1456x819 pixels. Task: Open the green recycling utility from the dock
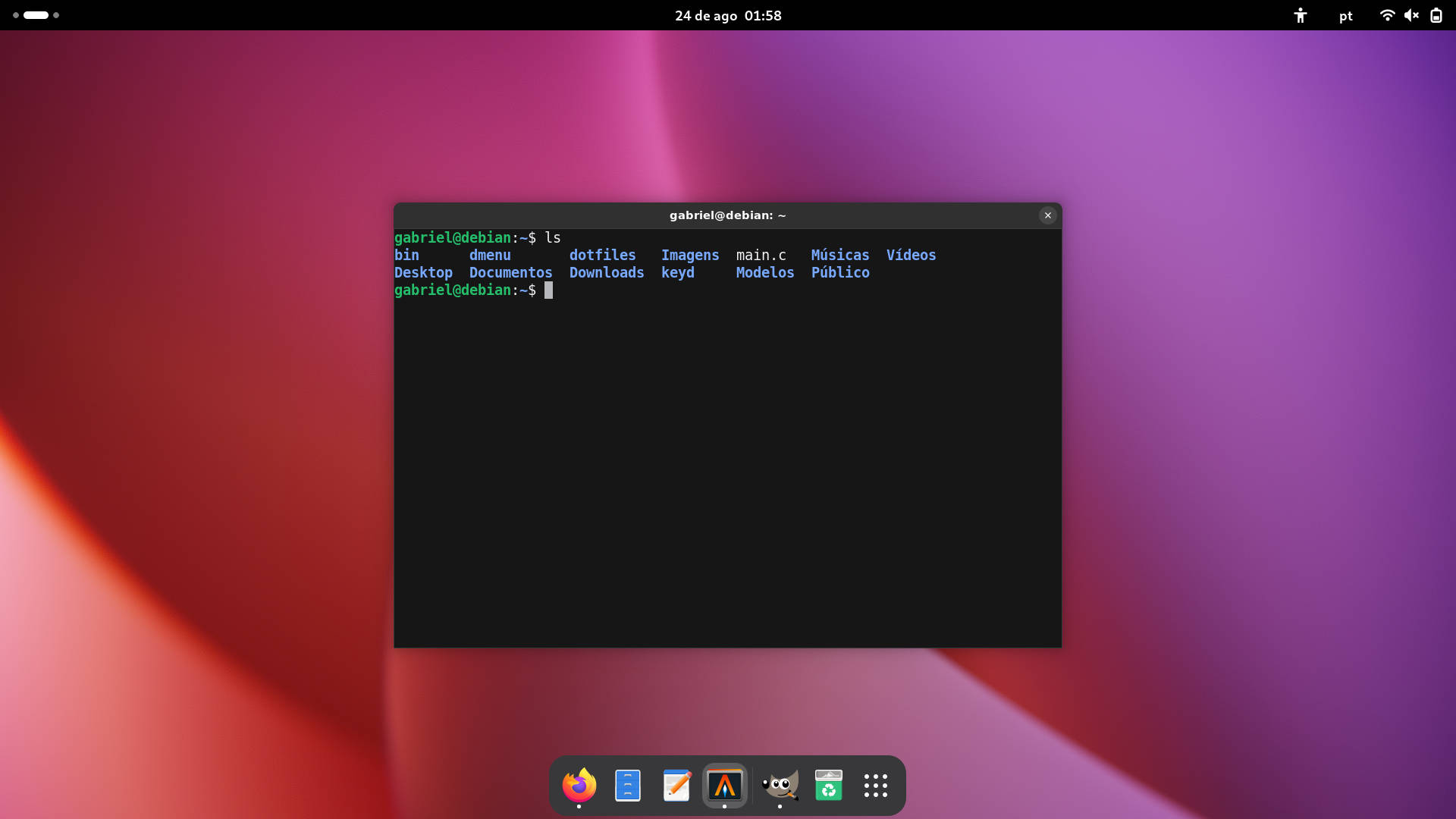click(x=828, y=785)
